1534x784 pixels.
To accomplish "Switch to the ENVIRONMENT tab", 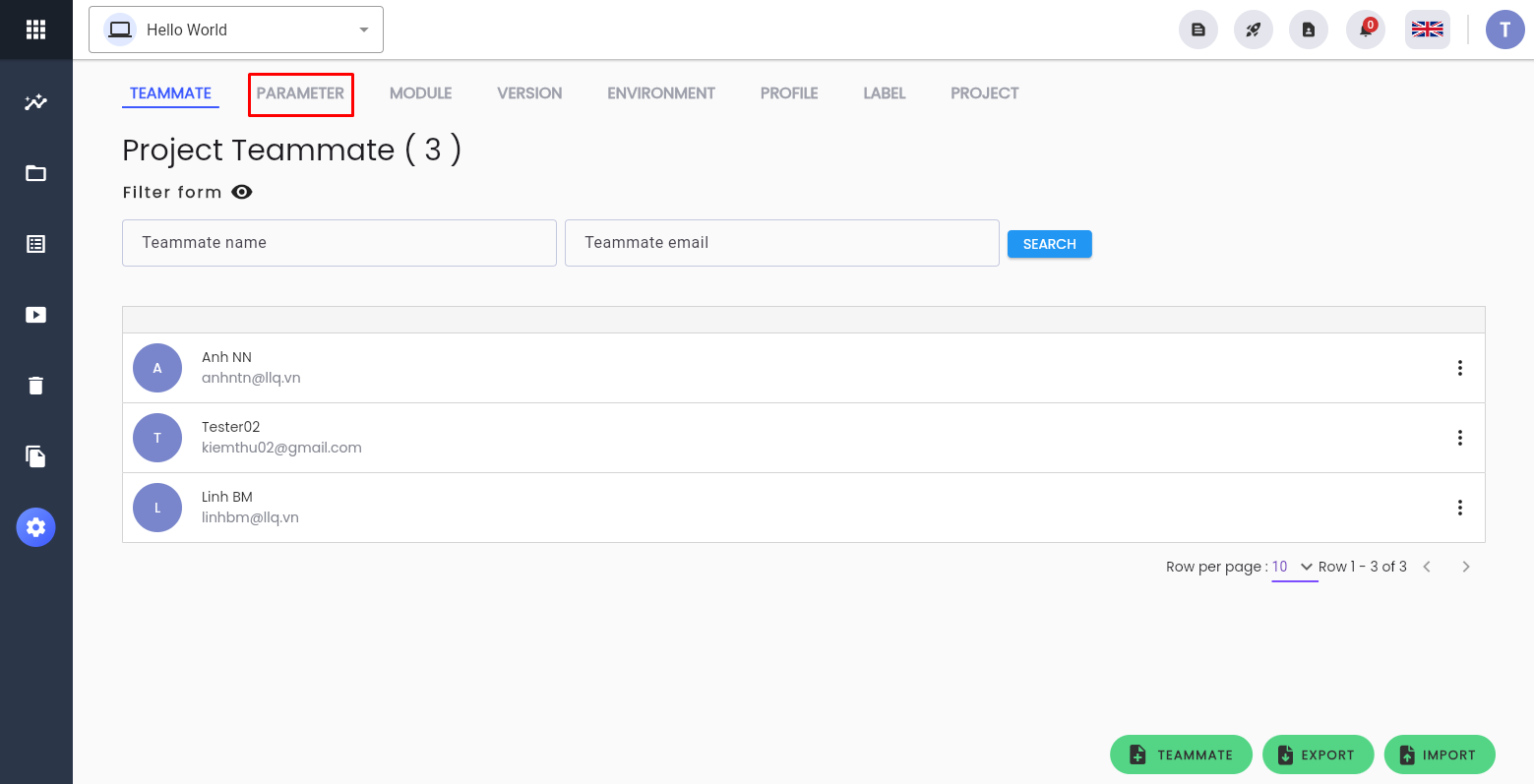I will (661, 93).
